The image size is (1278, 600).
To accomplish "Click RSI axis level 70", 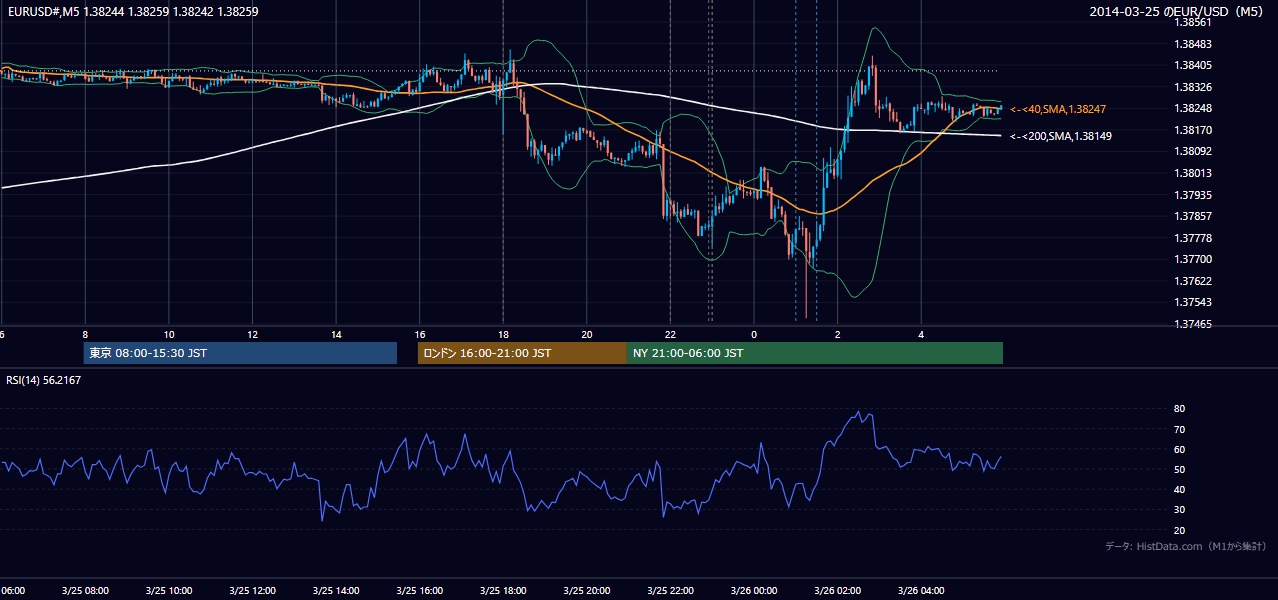I will [1180, 429].
